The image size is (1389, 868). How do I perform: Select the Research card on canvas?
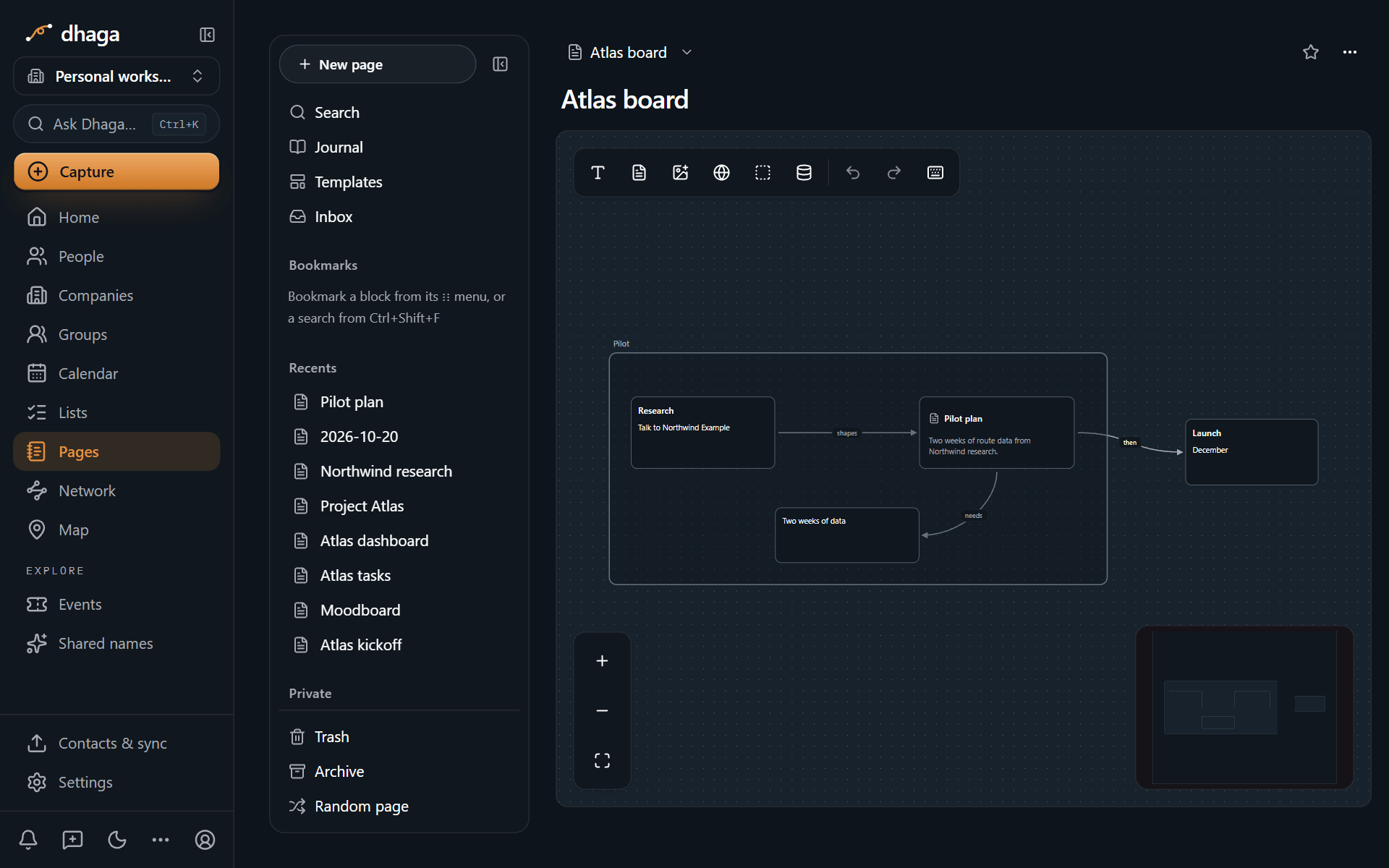tap(702, 433)
